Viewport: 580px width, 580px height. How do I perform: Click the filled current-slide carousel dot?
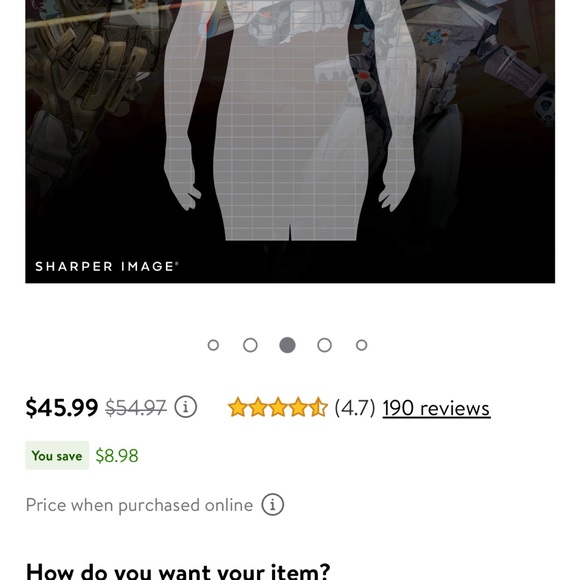coord(287,345)
